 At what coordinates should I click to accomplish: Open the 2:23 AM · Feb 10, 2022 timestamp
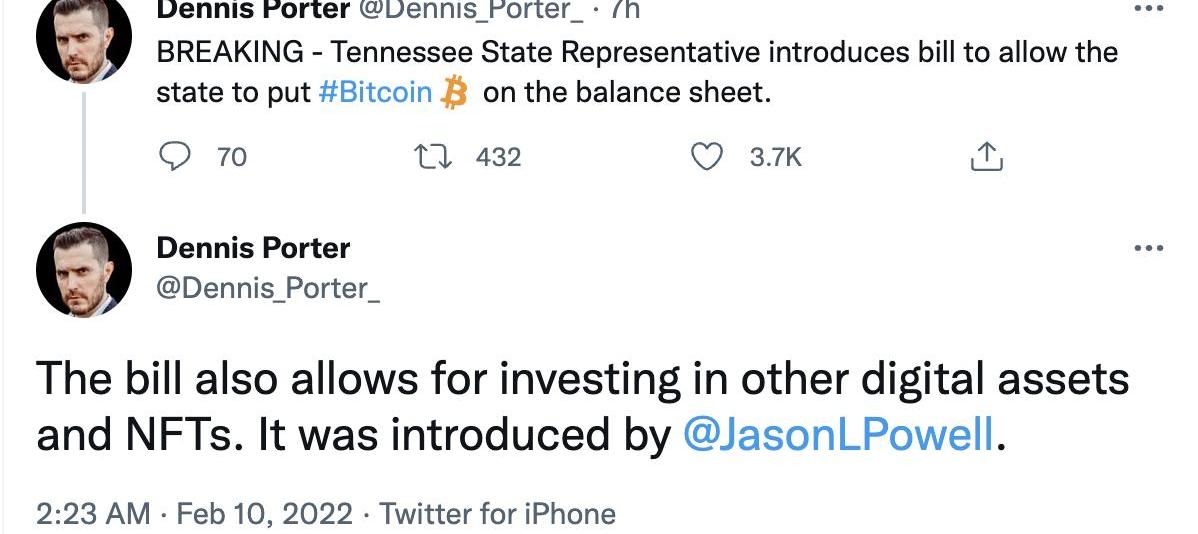pos(194,514)
